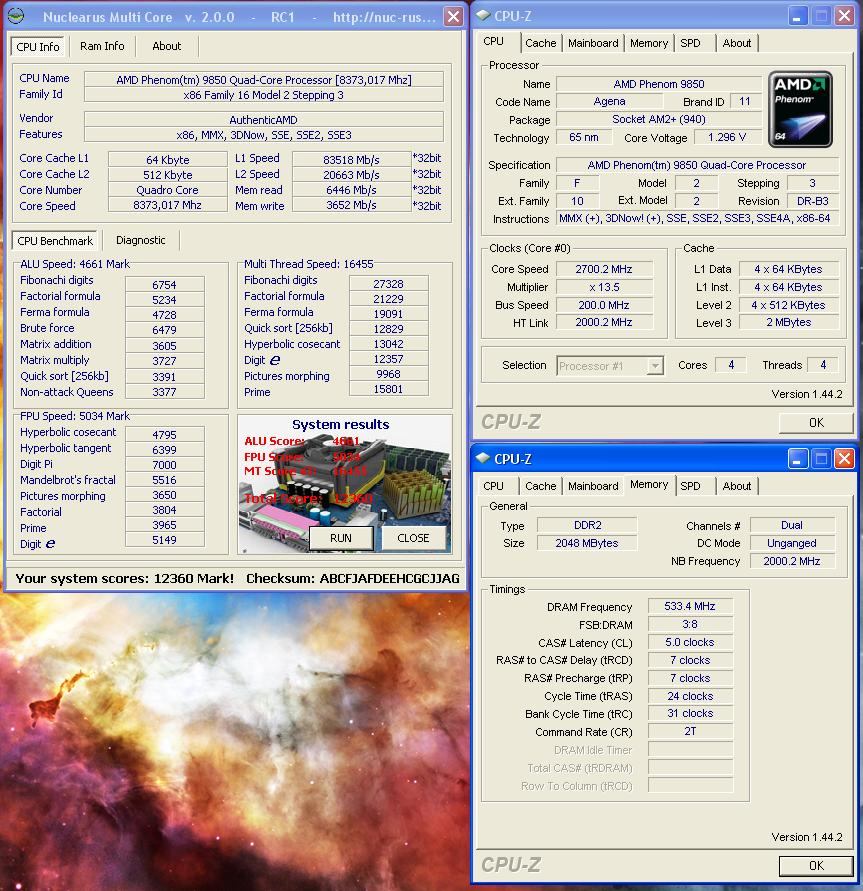Click the CPU Name field in Nuclearus
The image size is (863, 891).
point(264,80)
